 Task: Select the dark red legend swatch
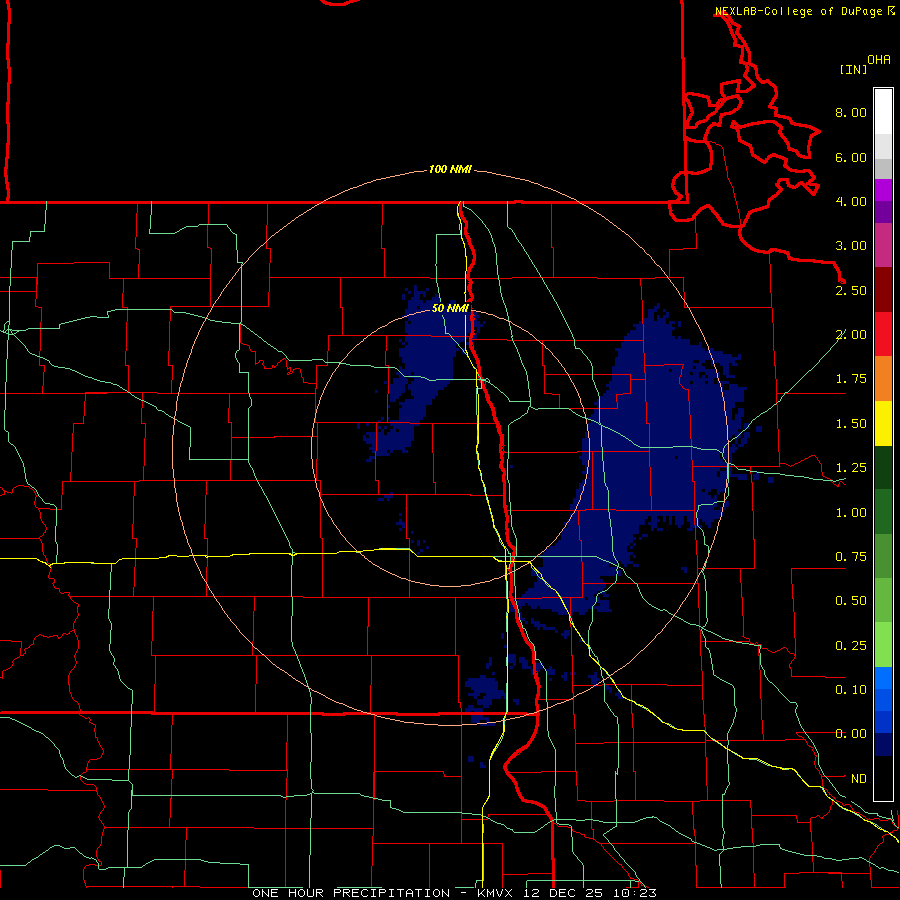coord(883,290)
